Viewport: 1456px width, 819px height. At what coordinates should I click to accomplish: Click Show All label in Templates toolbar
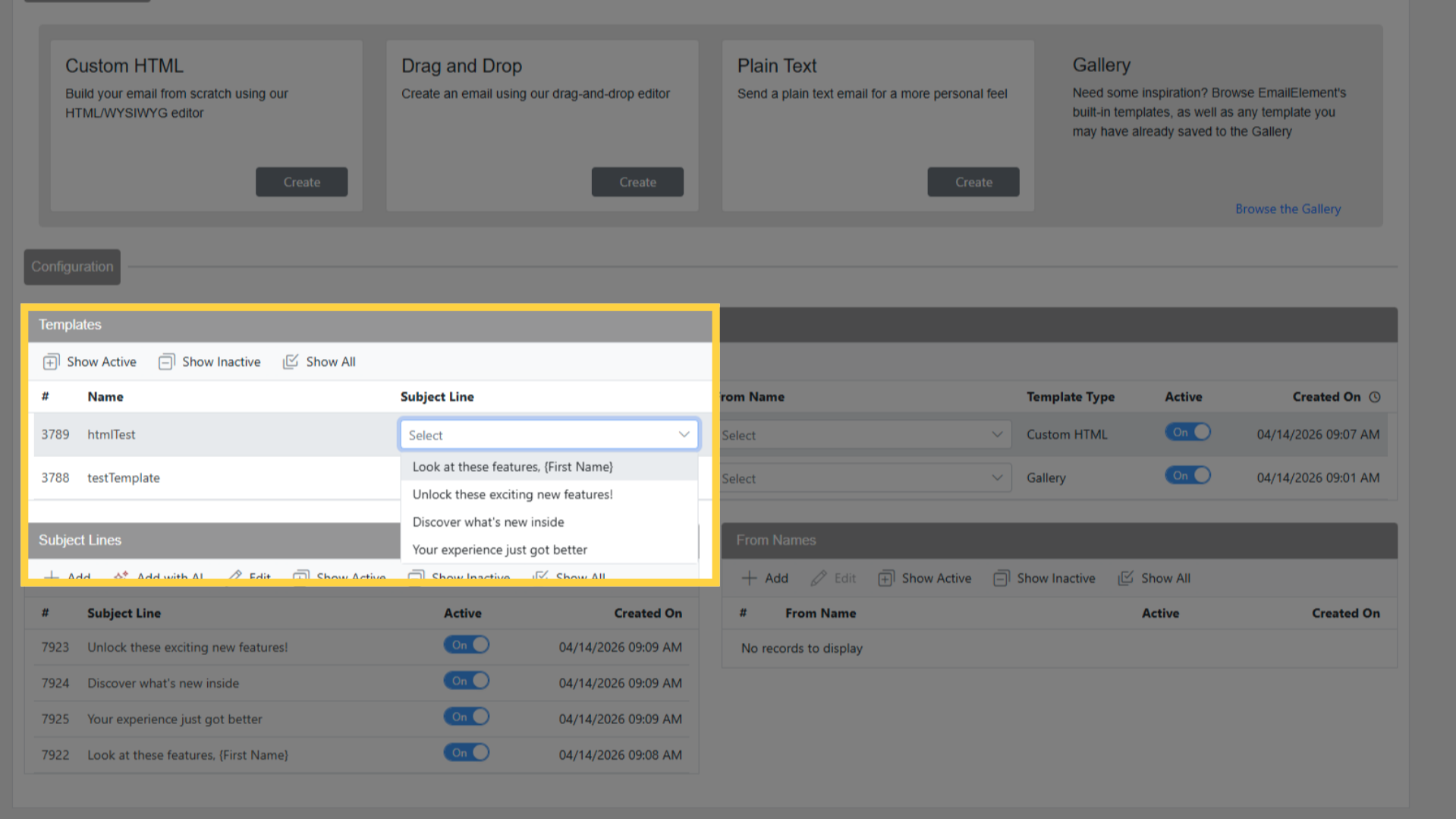(331, 362)
